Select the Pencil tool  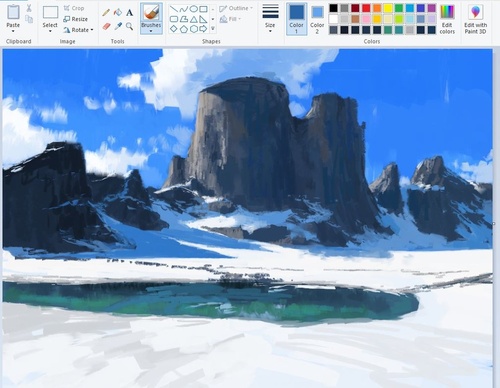[x=106, y=13]
